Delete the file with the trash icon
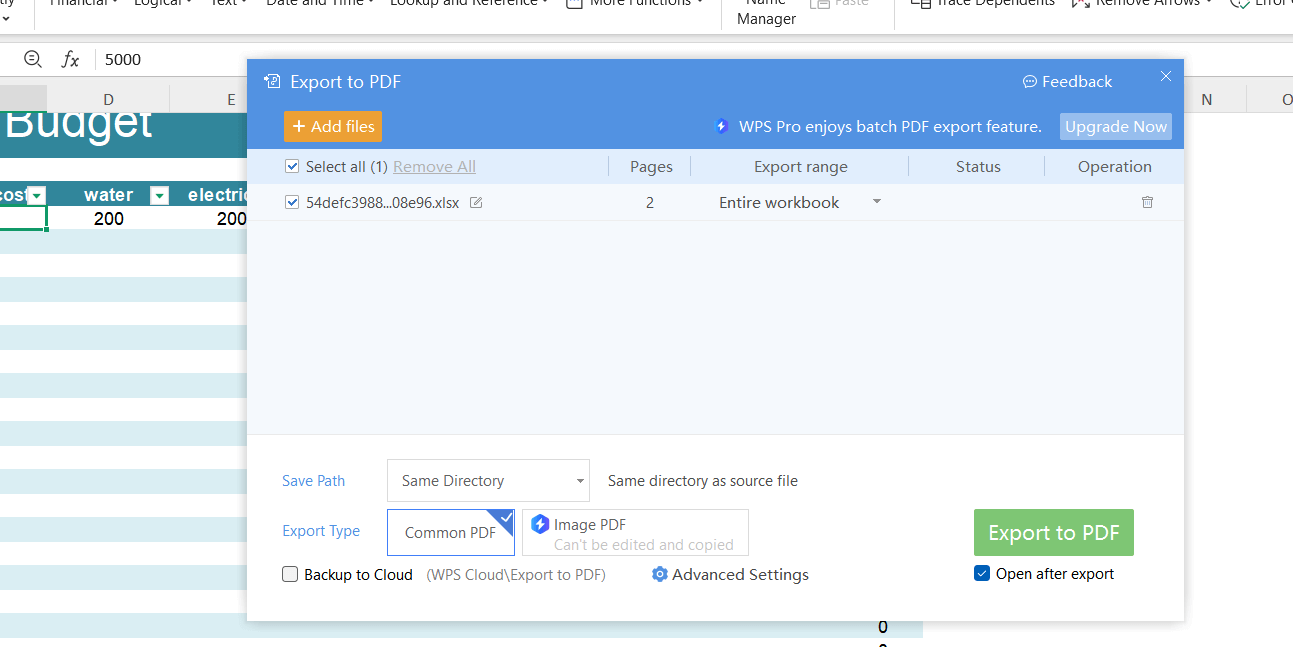The height and width of the screenshot is (647, 1293). [x=1147, y=202]
